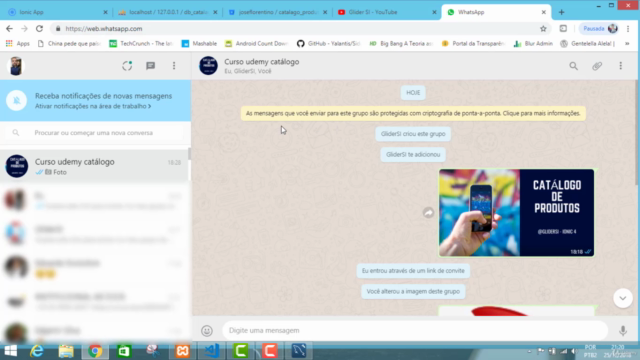This screenshot has height=360, width=640.
Task: Open the Windows Store taskbar icon
Action: [124, 351]
